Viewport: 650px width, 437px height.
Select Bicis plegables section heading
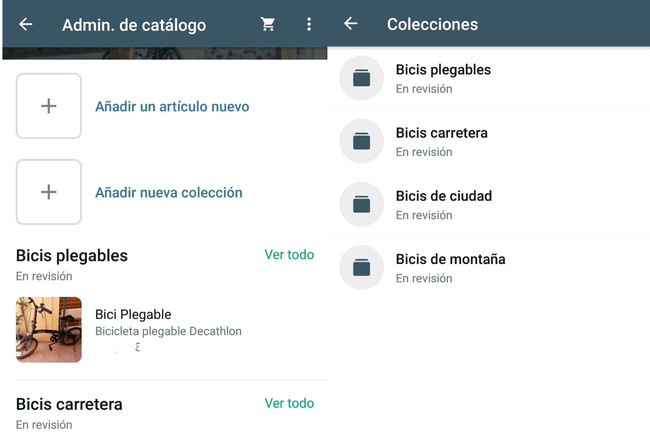point(72,256)
